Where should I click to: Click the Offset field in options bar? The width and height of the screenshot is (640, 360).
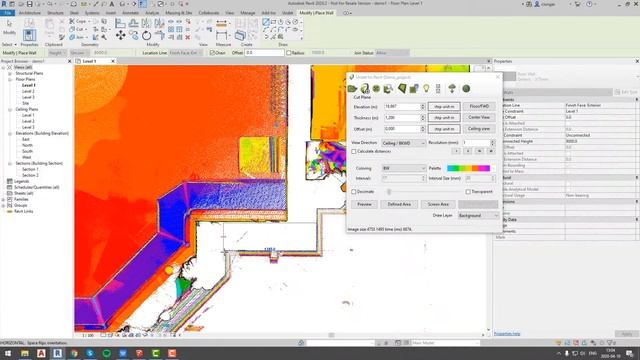click(x=264, y=53)
